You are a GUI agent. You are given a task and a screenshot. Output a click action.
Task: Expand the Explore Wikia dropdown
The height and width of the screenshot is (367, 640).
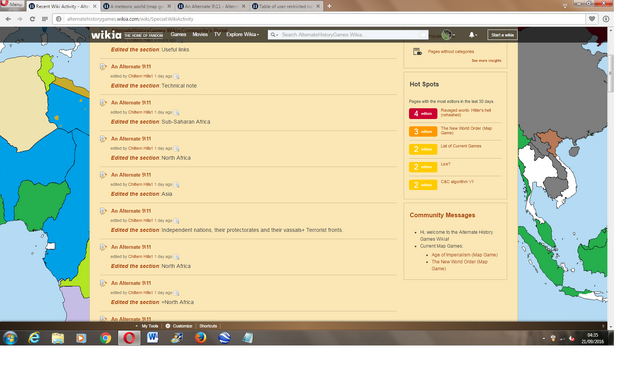click(x=242, y=34)
